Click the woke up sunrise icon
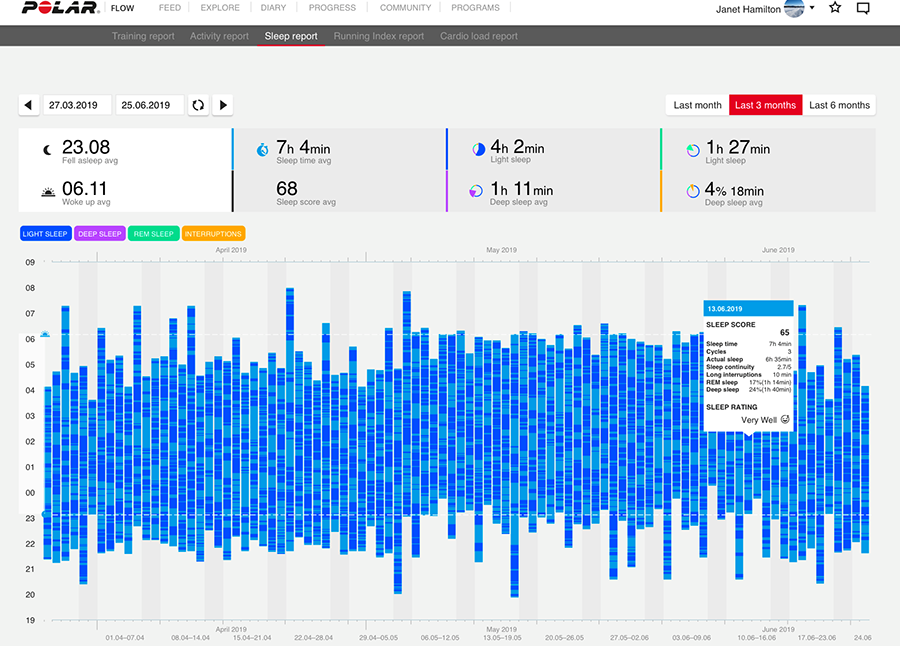 (48, 192)
